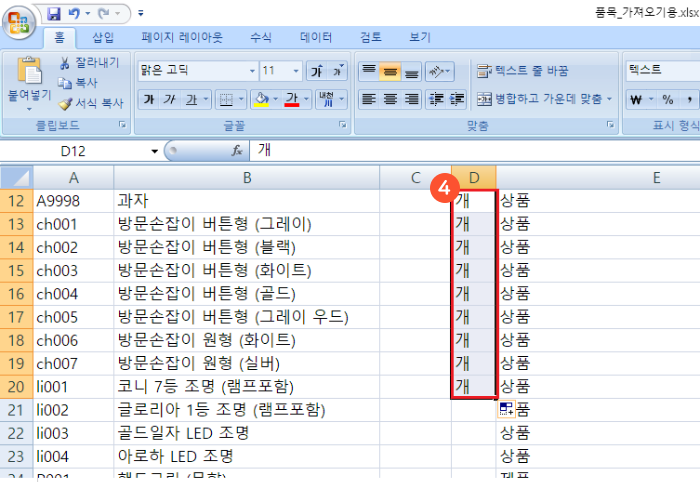Viewport: 700px width, 500px height.
Task: Click the 붙여넣기 paste clipboard icon
Action: click(27, 70)
